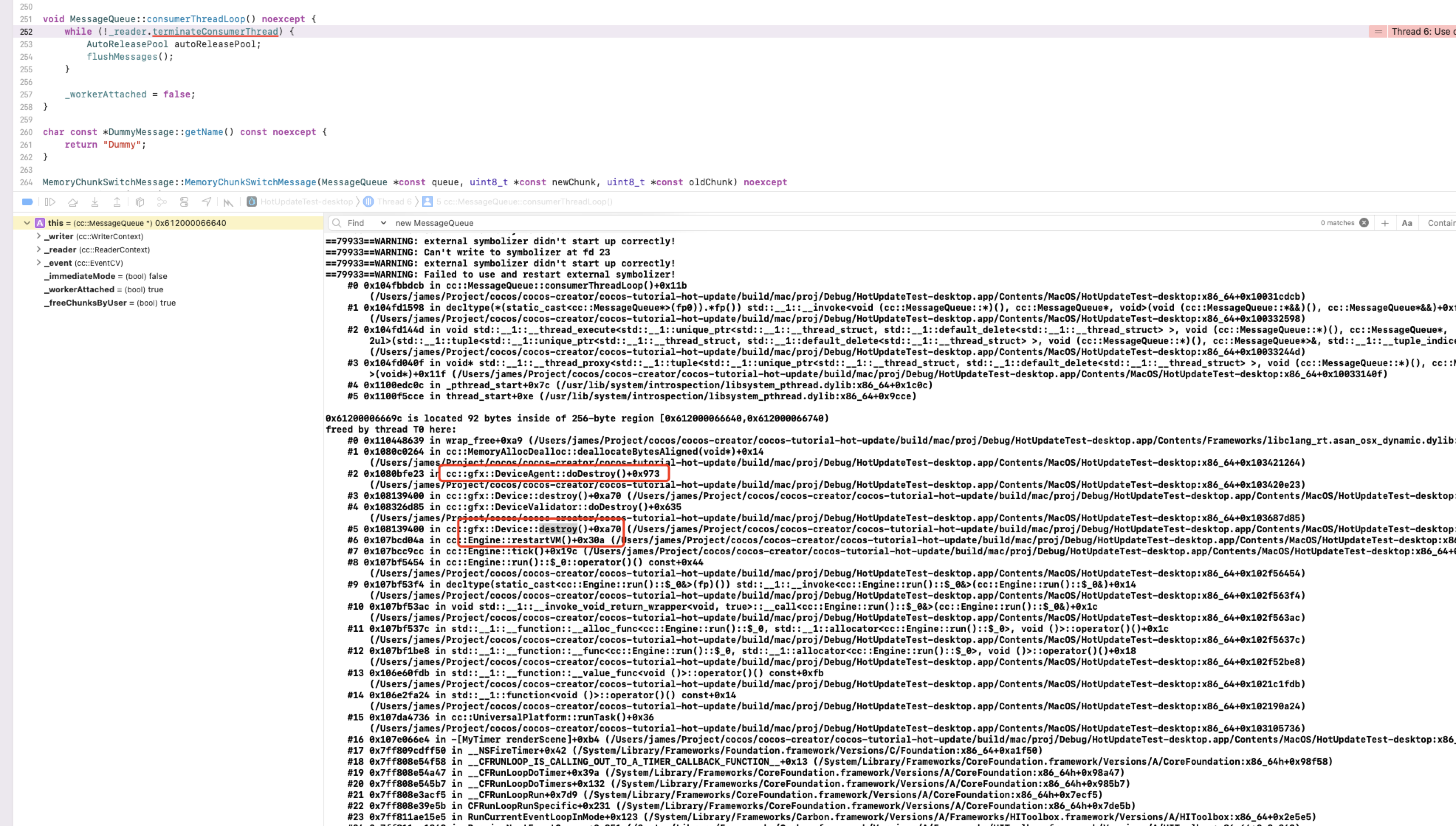
Task: Click the DeviceAgent::doDestroy()+0x973 log entry
Action: pyautogui.click(x=553, y=474)
